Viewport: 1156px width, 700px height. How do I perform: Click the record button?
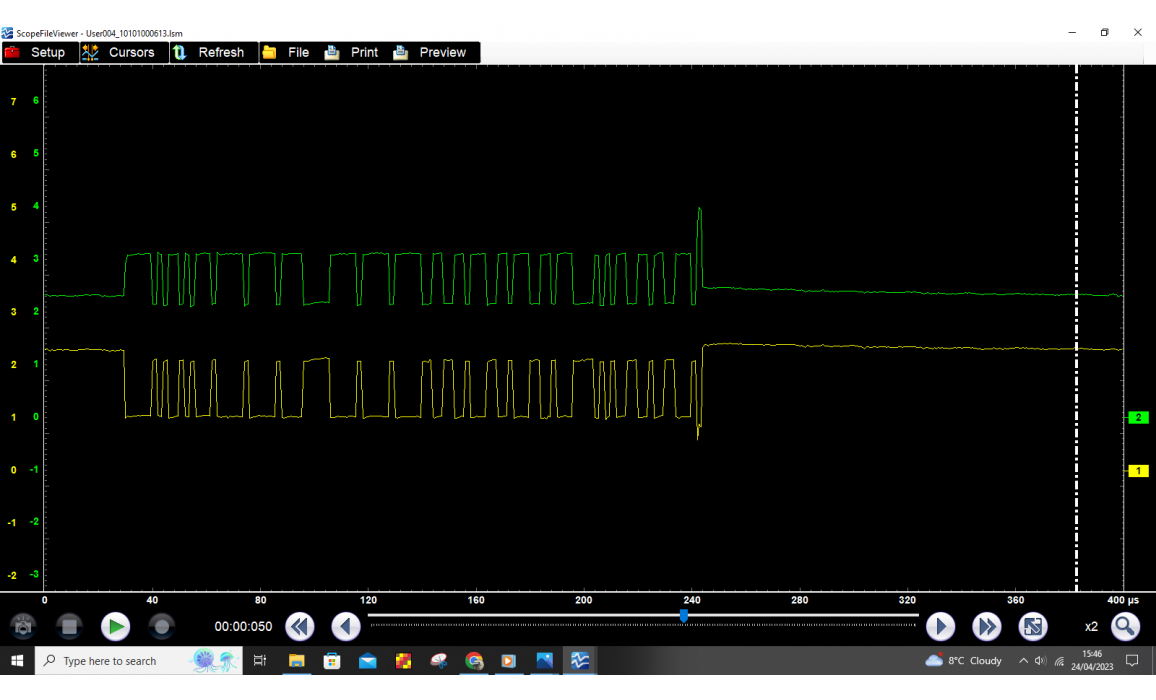click(161, 626)
